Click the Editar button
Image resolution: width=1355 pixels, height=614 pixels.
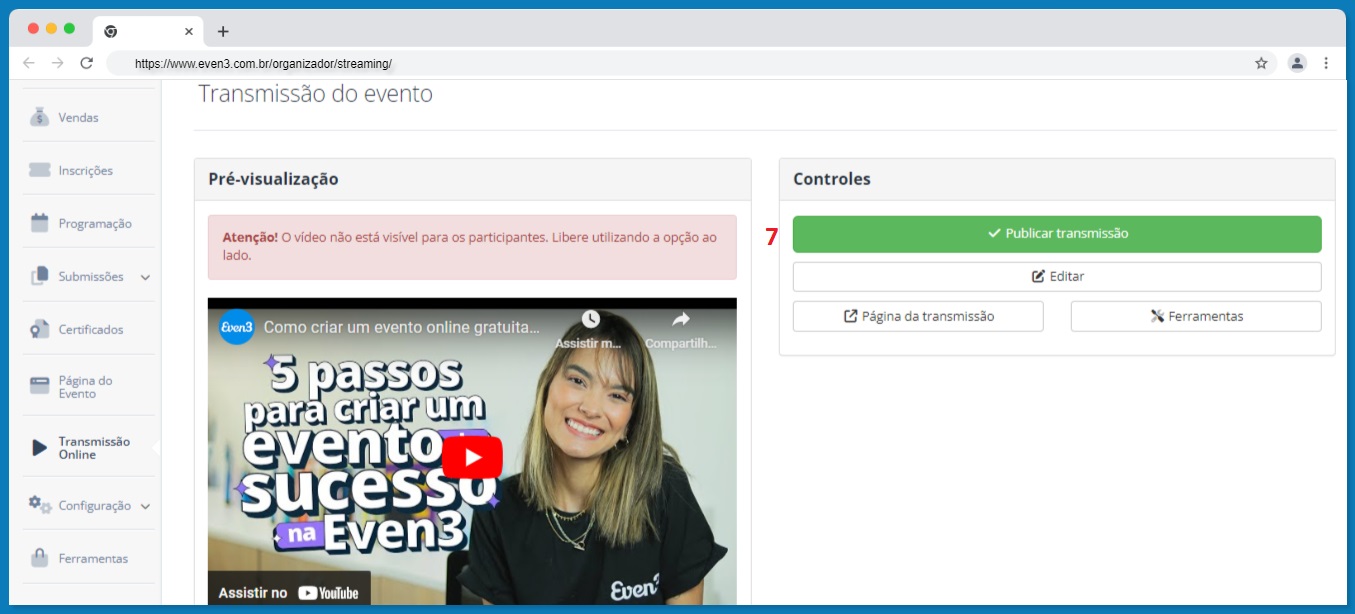coord(1057,276)
